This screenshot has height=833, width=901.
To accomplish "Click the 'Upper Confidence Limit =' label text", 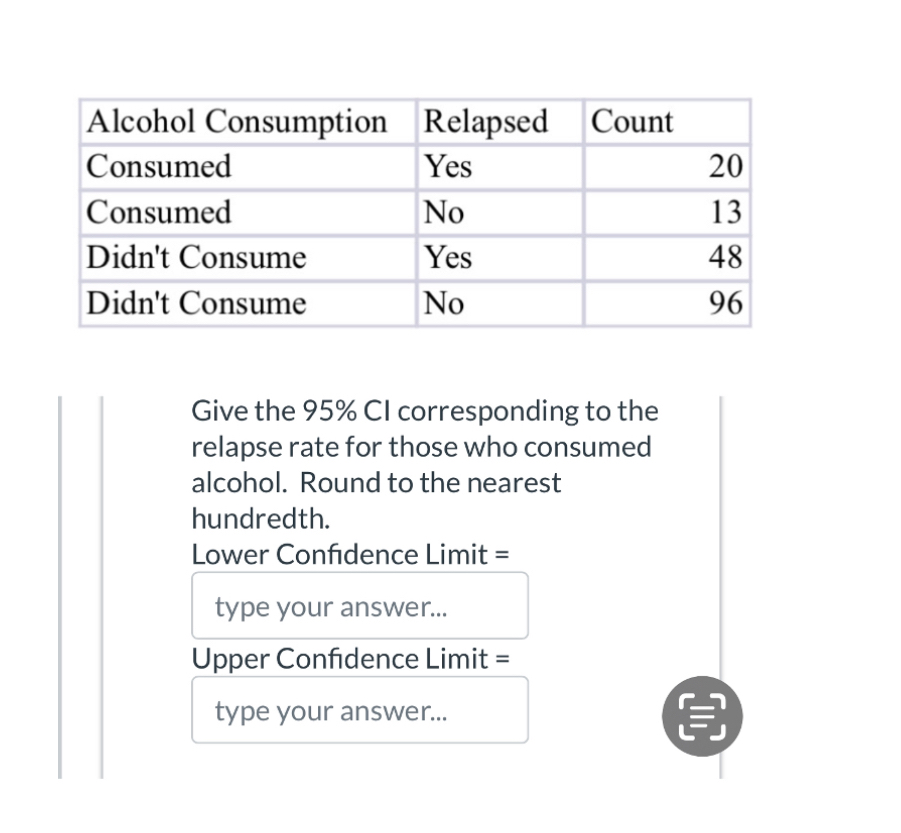I will 352,658.
